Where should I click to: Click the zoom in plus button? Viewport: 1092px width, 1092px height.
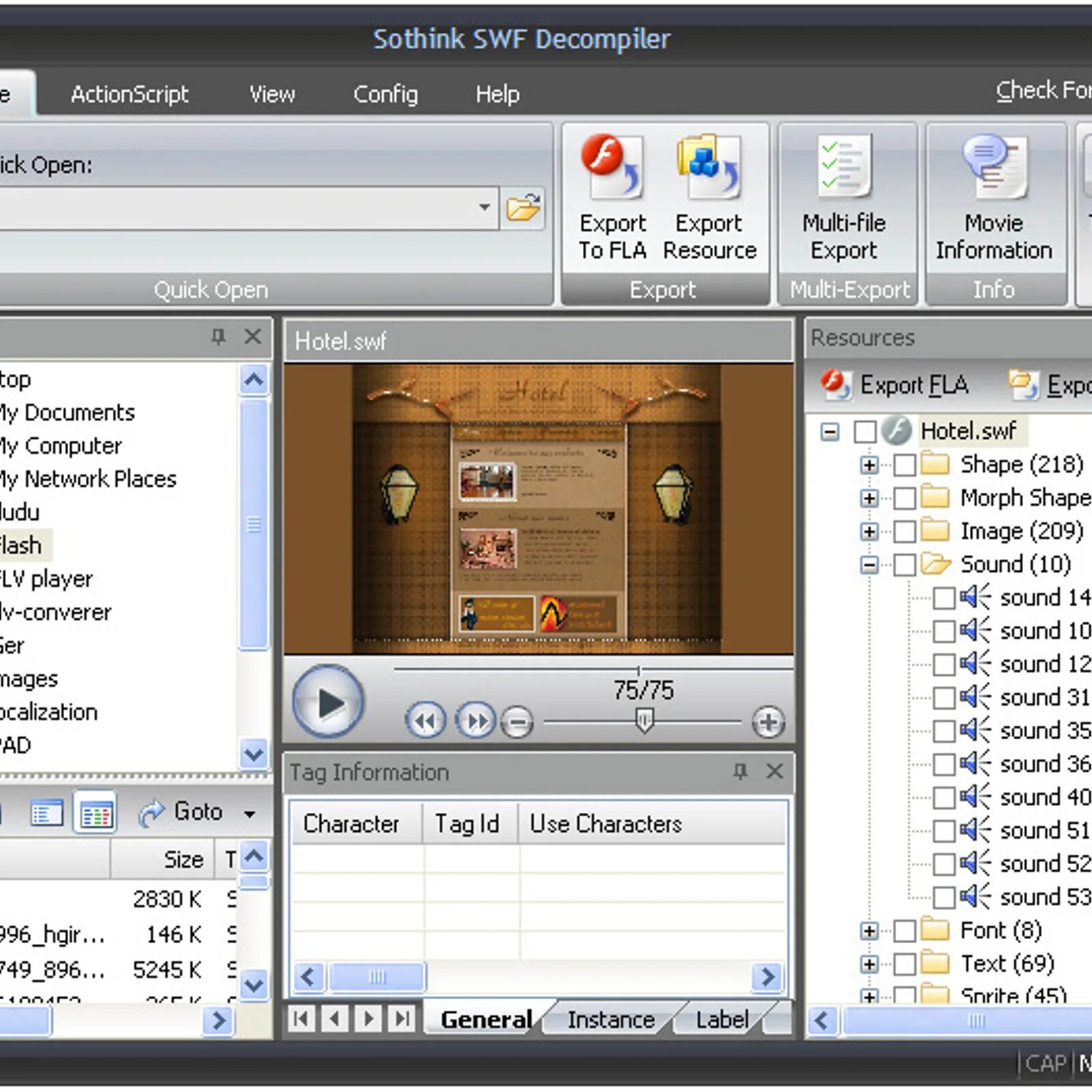768,722
